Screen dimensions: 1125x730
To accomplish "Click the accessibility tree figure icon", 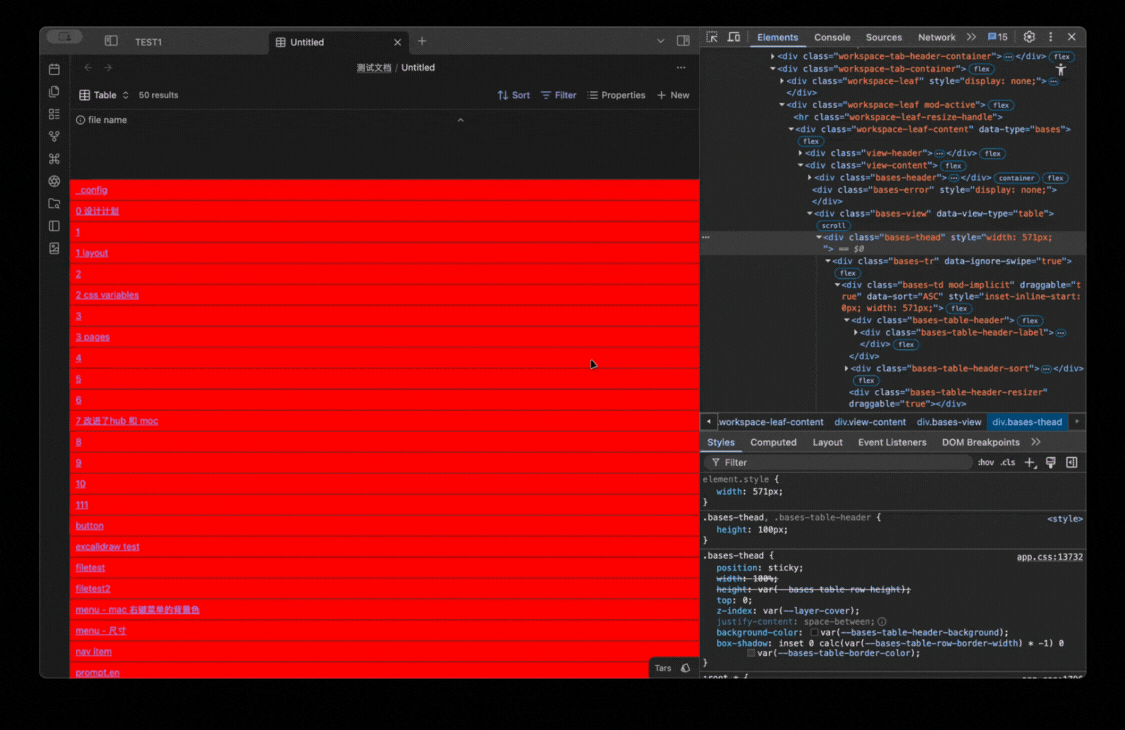I will click(x=1061, y=69).
